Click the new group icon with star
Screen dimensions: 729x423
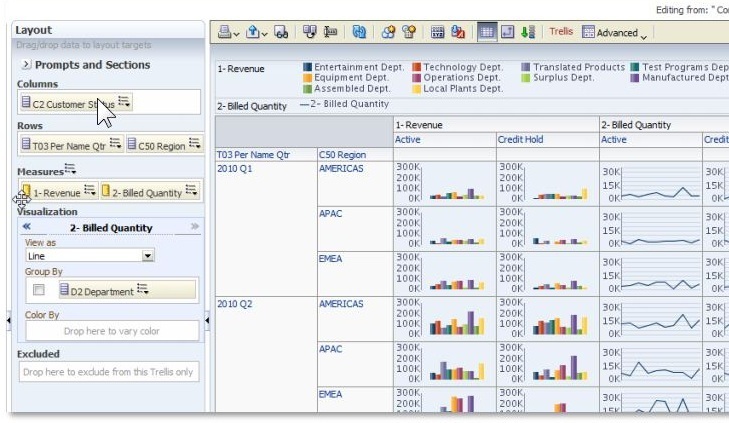[x=388, y=32]
